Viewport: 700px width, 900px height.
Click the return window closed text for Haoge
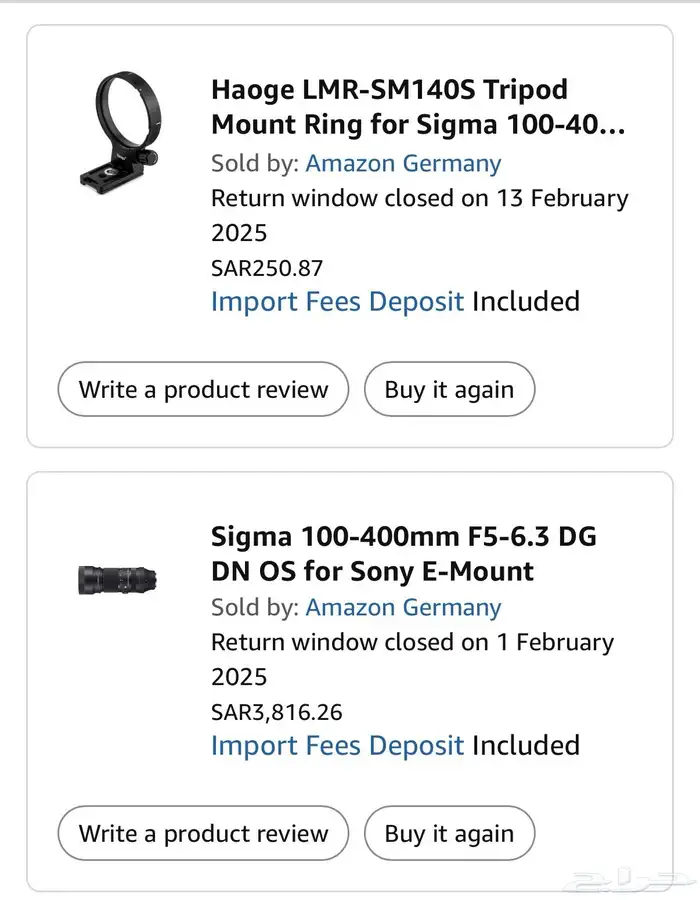[x=419, y=198]
